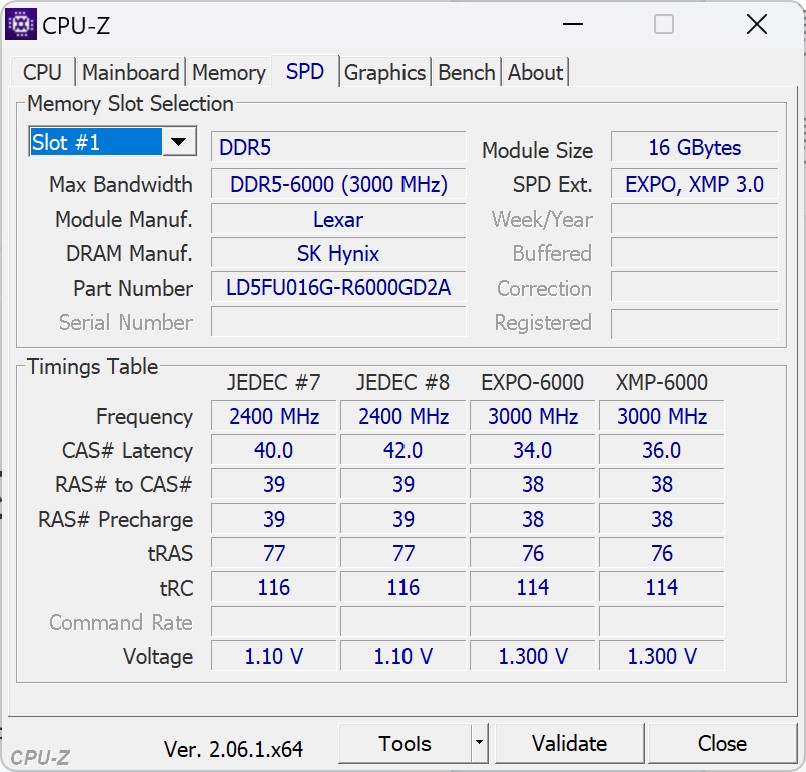This screenshot has width=806, height=772.
Task: Click JEDEC #8 tRC value 116
Action: click(403, 587)
